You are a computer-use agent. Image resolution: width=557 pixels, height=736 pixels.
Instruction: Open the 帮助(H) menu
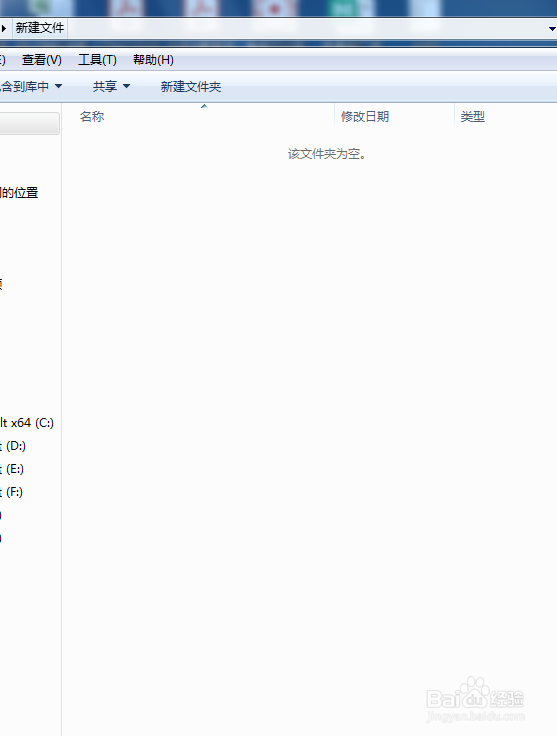(153, 60)
